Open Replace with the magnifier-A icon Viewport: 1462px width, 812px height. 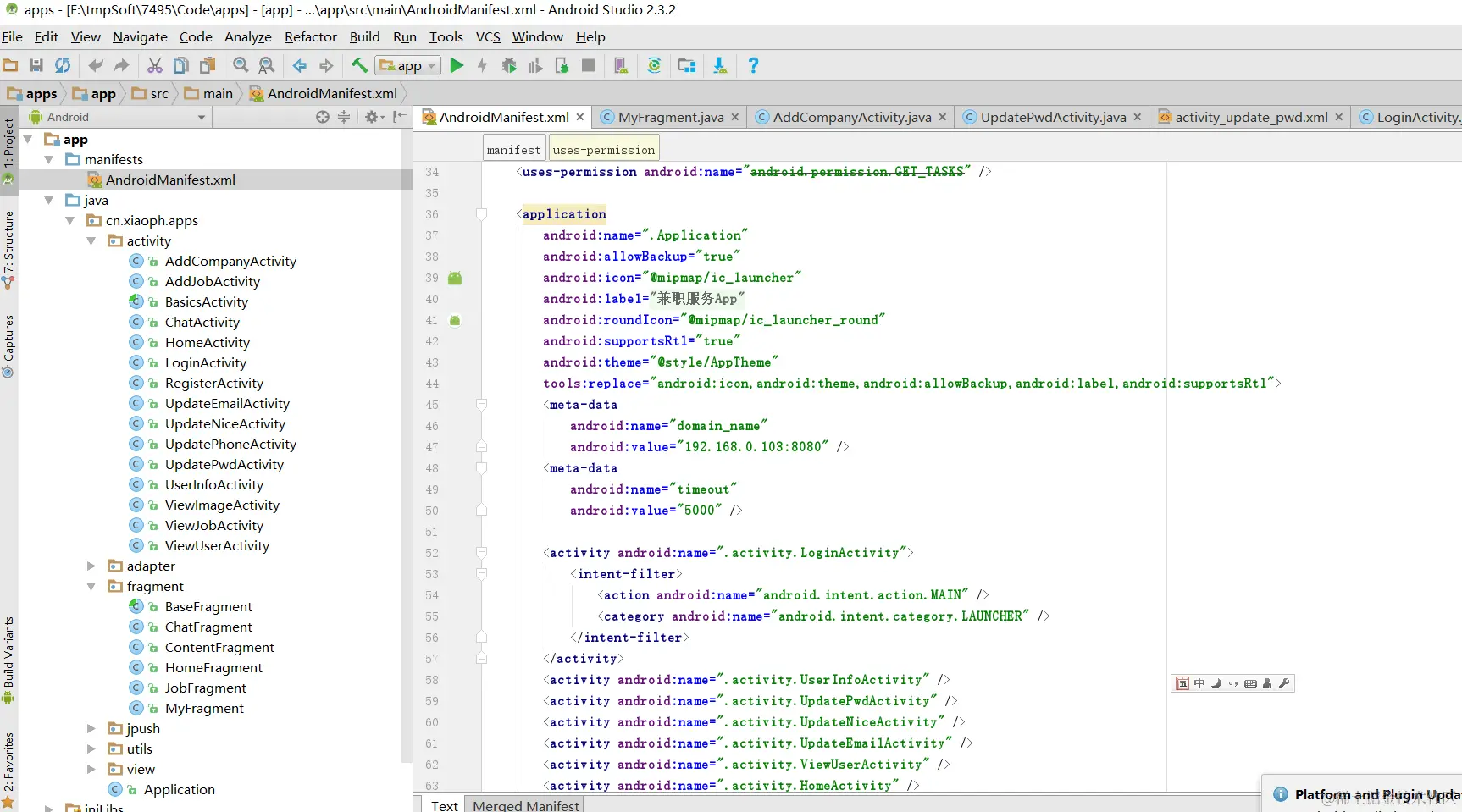267,65
